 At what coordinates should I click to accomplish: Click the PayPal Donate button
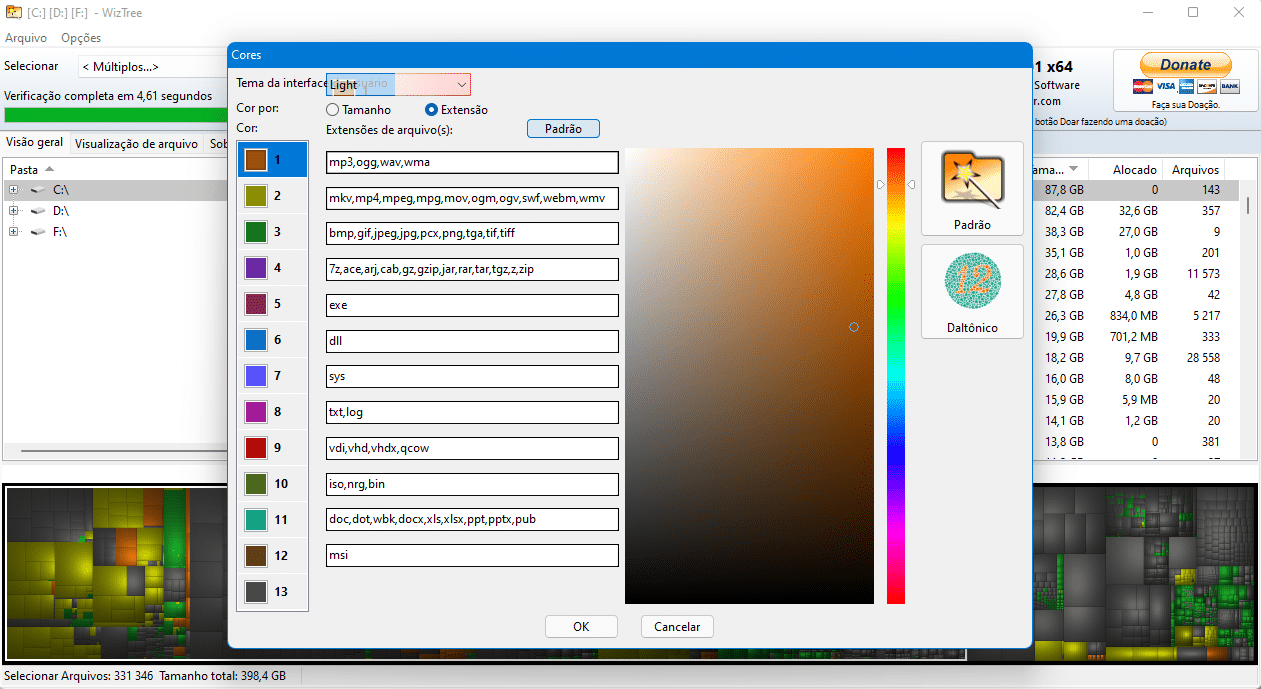tap(1185, 64)
